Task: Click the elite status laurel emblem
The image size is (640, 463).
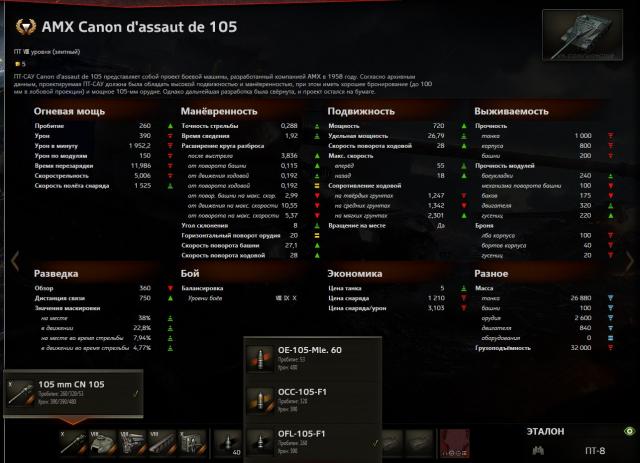Action: (26, 27)
